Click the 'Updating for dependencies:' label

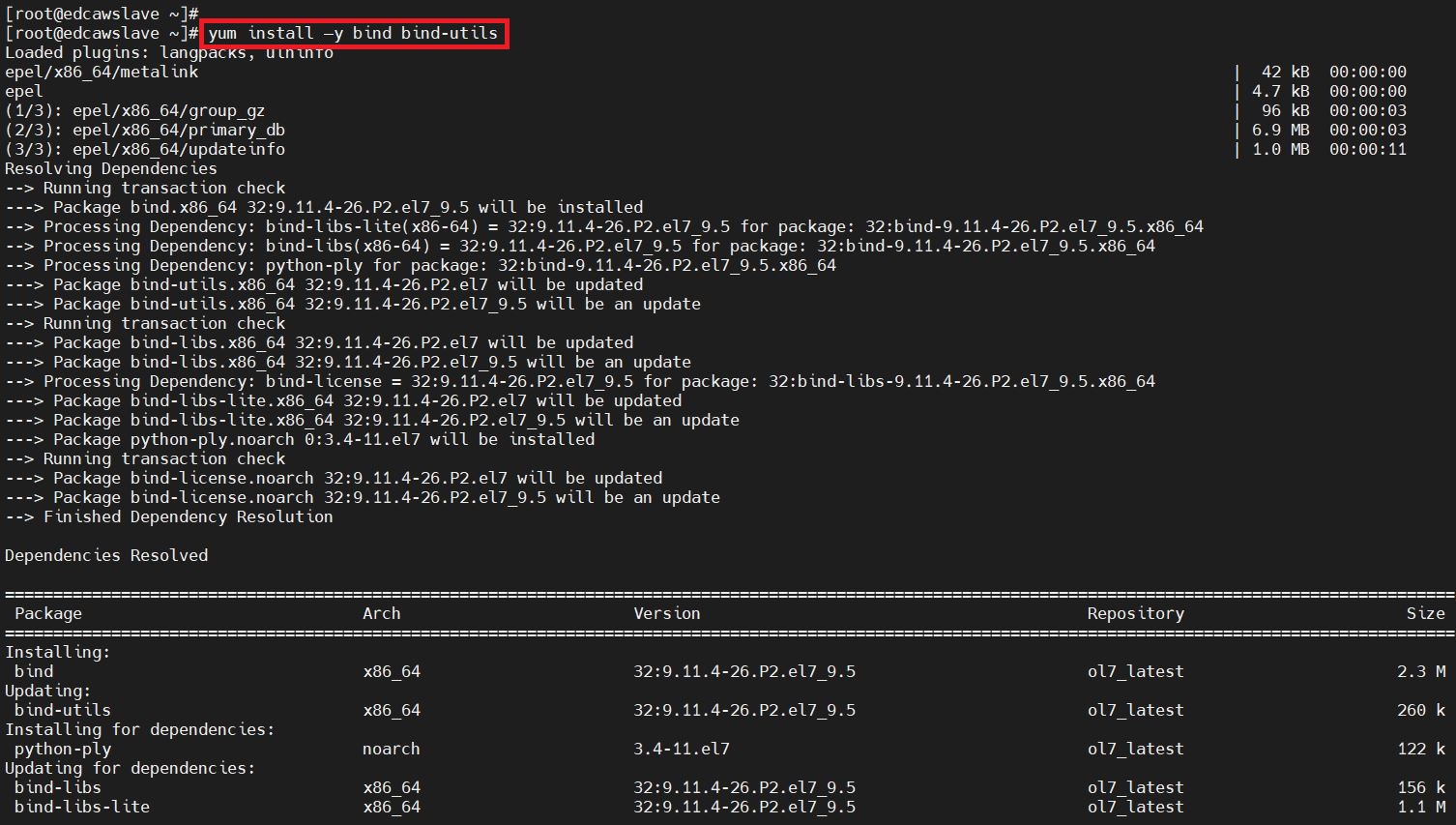(131, 768)
